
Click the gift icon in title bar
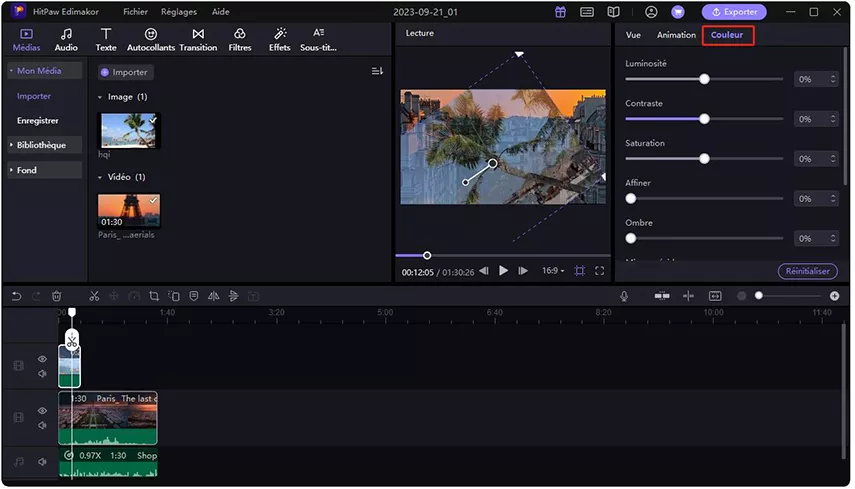[x=561, y=12]
